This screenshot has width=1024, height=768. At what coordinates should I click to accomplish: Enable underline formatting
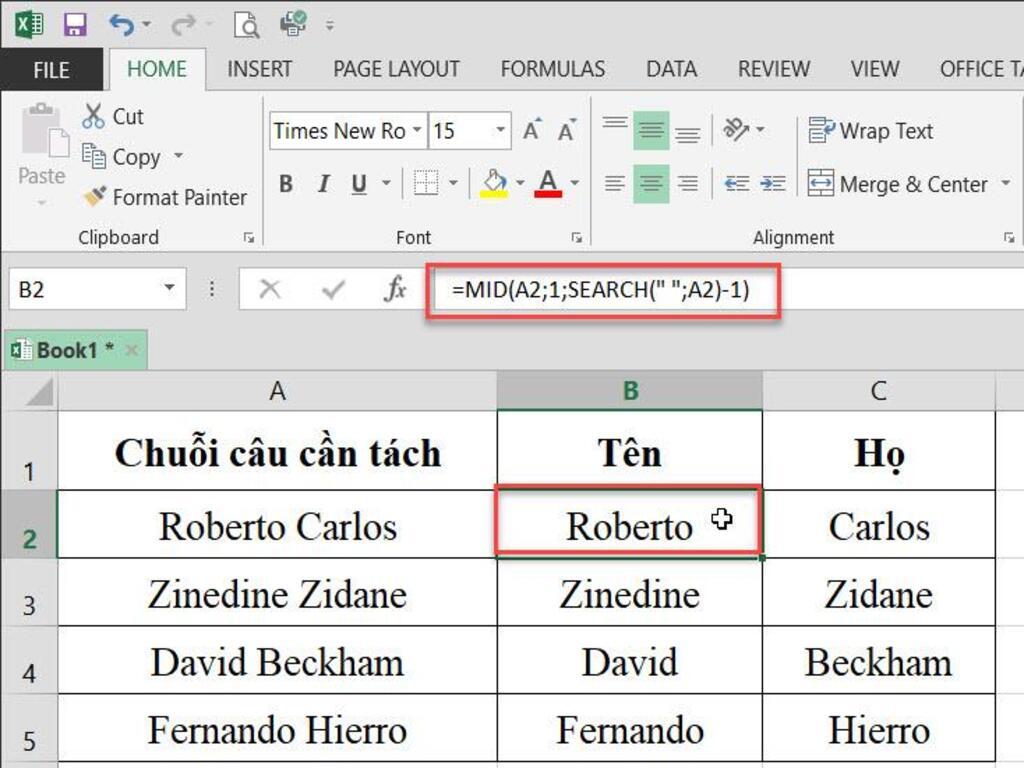(357, 184)
